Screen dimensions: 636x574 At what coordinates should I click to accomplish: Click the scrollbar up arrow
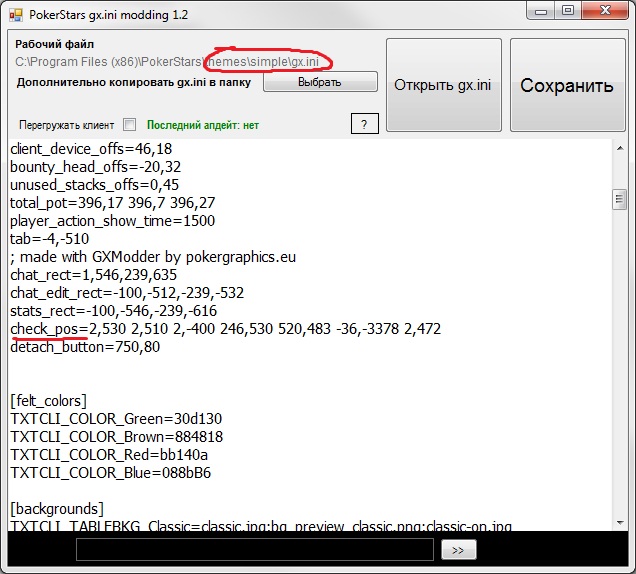620,148
